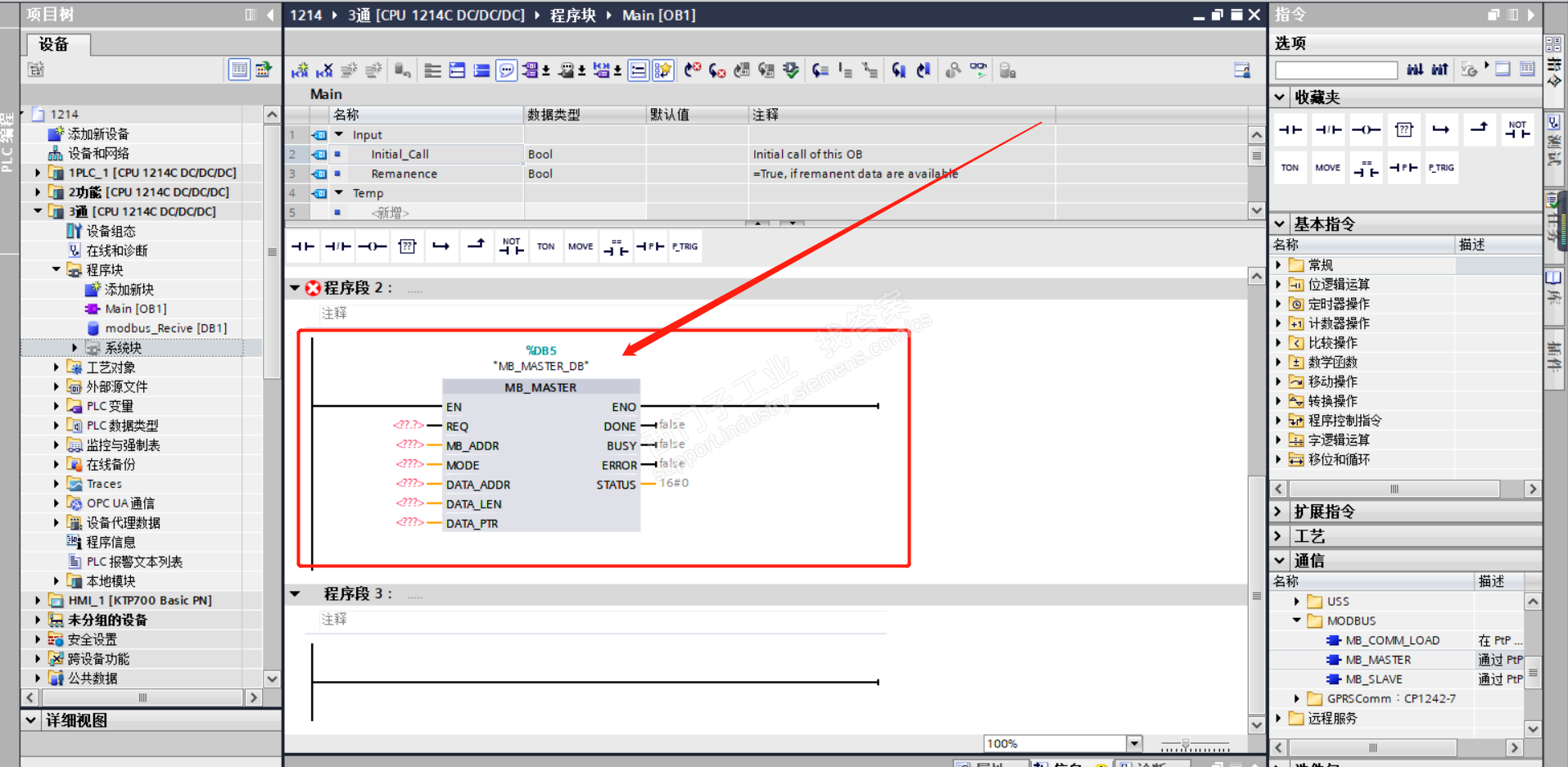The width and height of the screenshot is (1568, 767).
Task: Insert TON timer from editor favorites bar
Action: click(x=545, y=246)
